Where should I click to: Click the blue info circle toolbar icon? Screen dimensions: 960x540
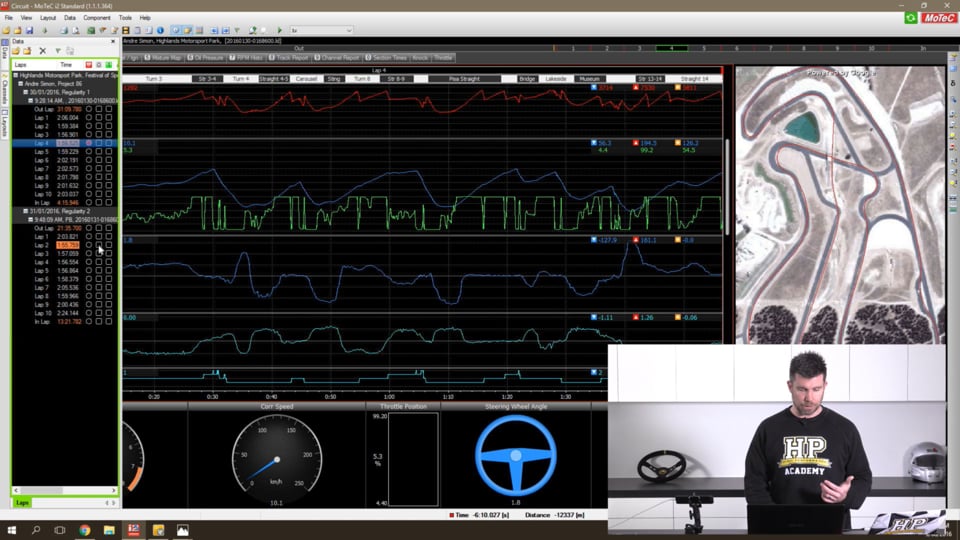(160, 30)
